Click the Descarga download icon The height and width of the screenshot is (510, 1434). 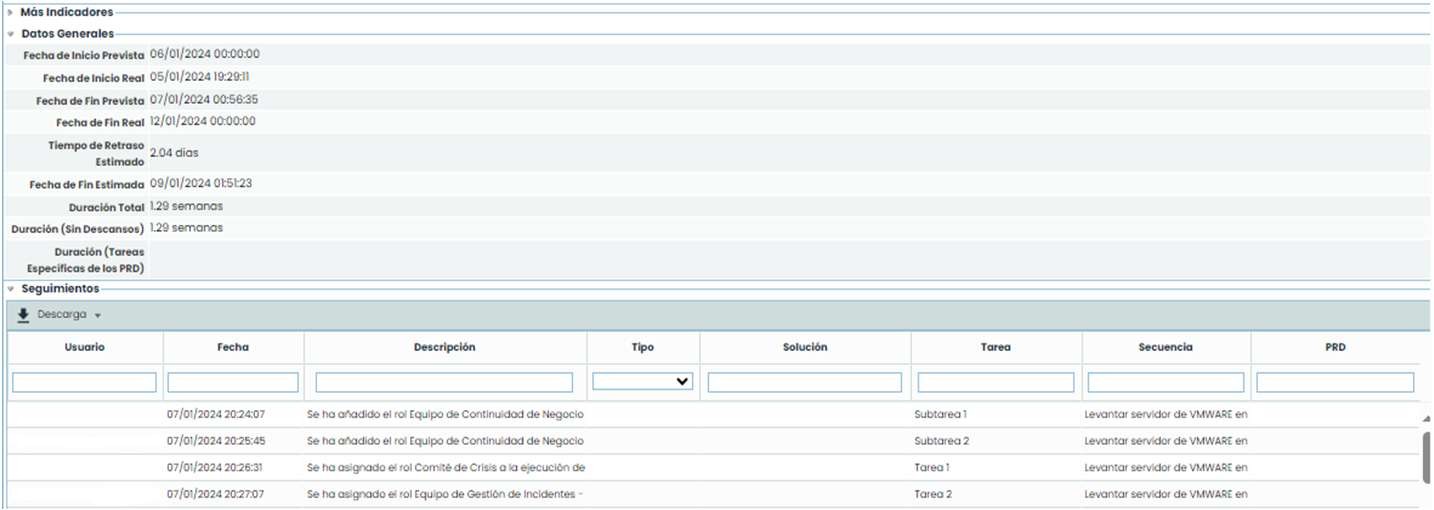pyautogui.click(x=23, y=314)
